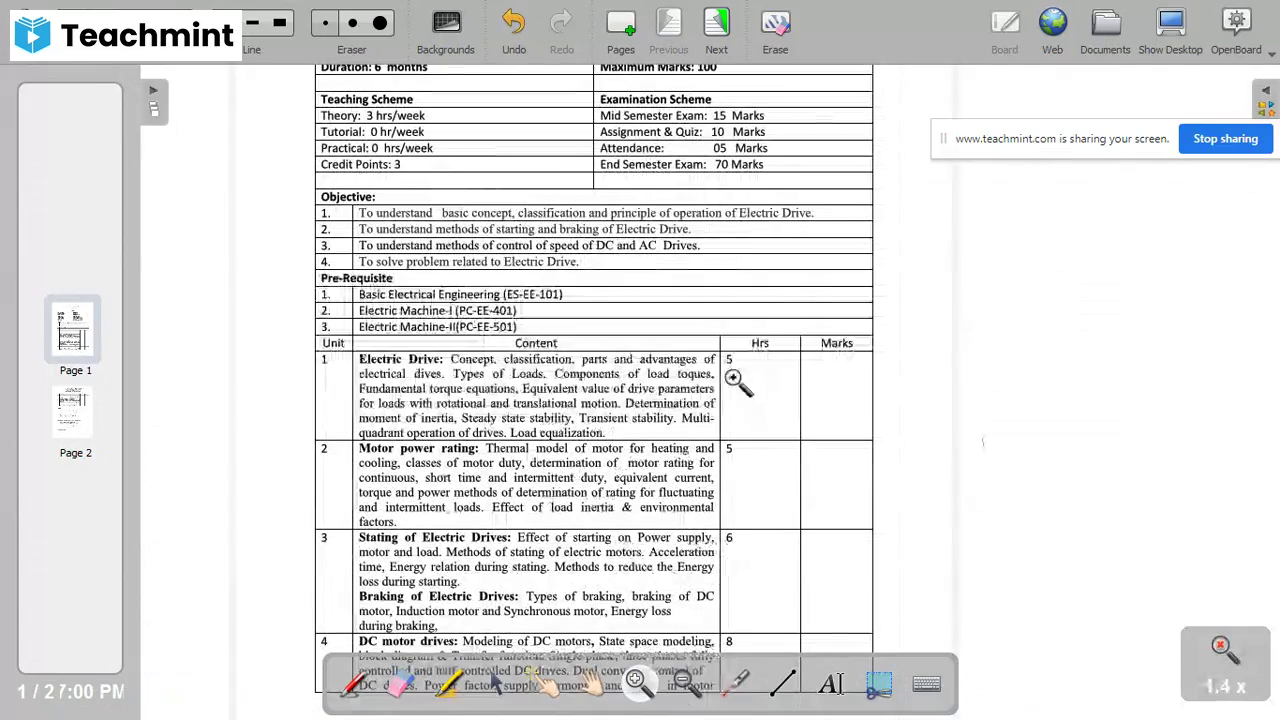
Task: Choose the selection arrow tool
Action: [x=495, y=684]
